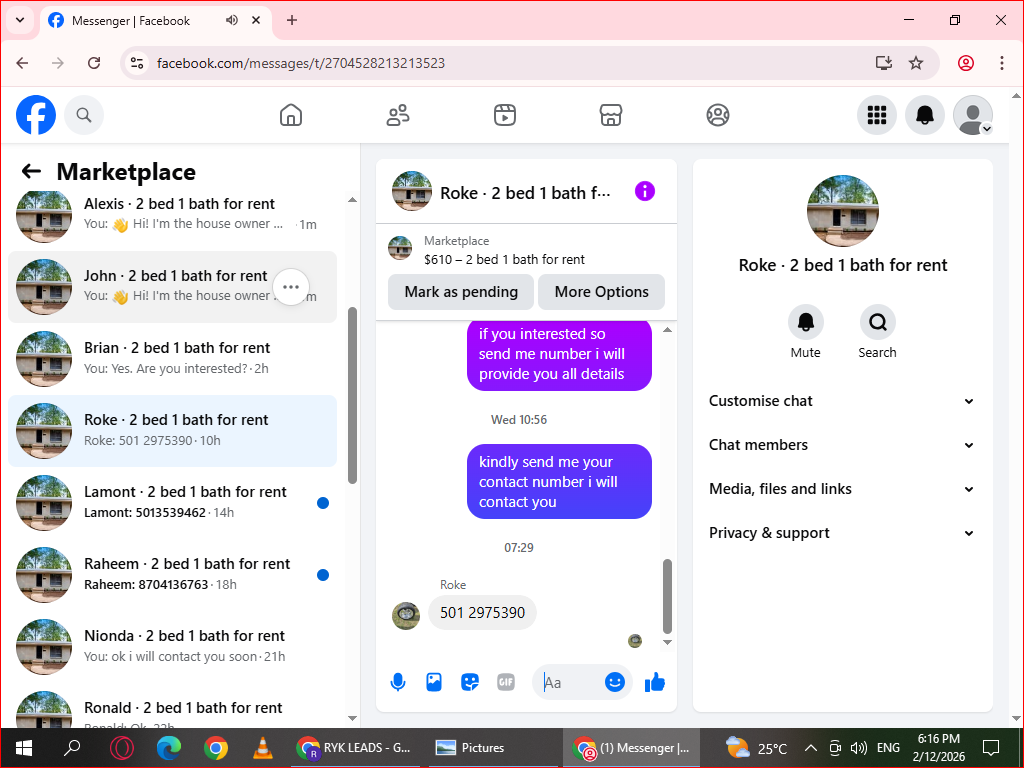Click message thread scrollbar thumb
The width and height of the screenshot is (1024, 768).
(667, 596)
